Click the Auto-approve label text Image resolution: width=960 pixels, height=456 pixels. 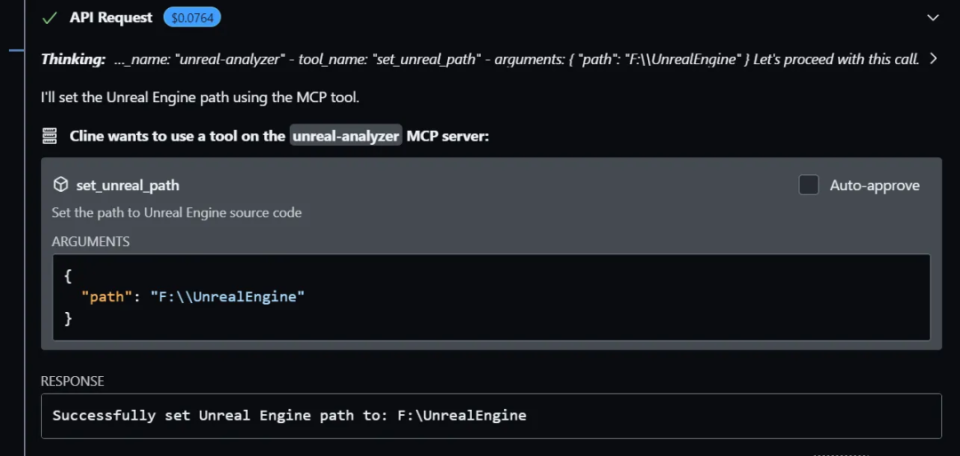point(874,185)
